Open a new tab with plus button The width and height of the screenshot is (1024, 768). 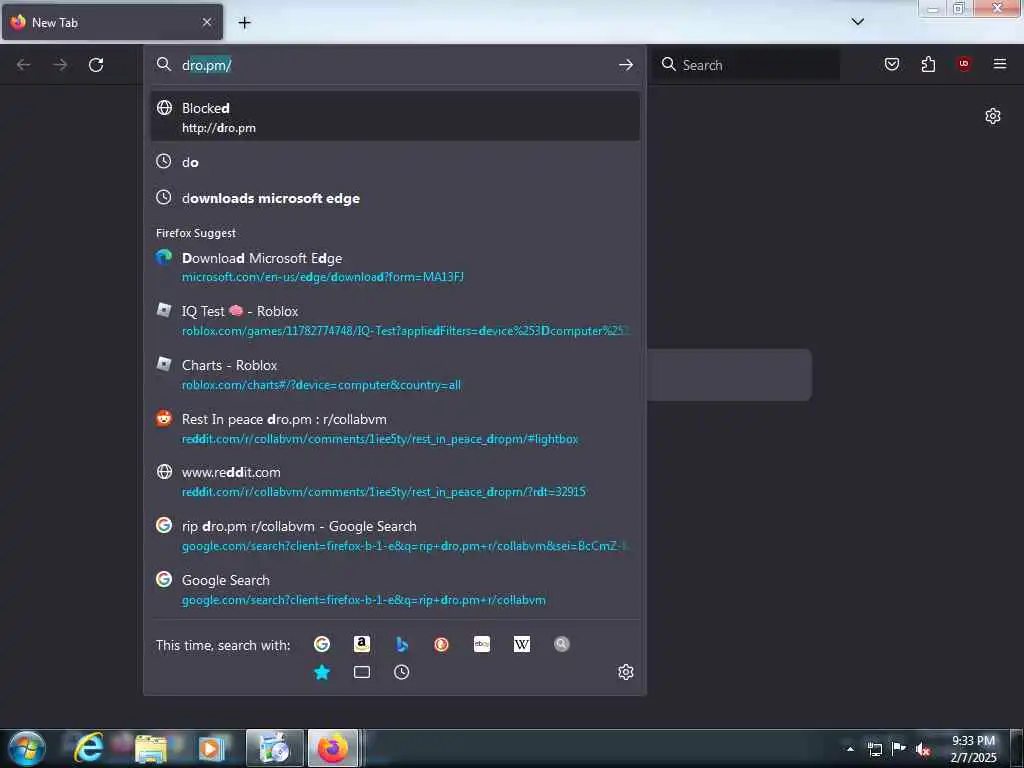point(244,22)
